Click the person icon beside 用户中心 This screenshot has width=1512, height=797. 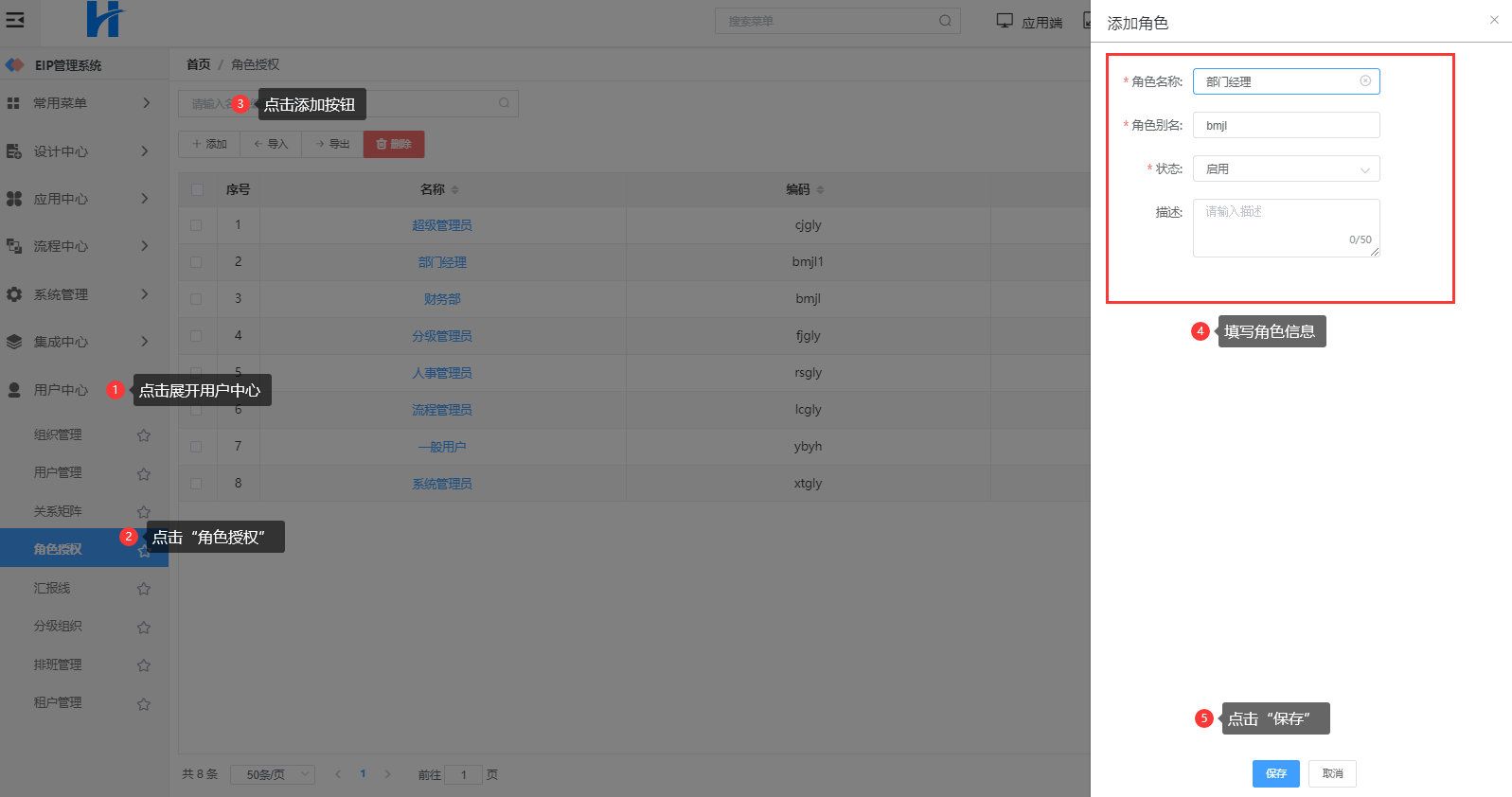tap(14, 390)
